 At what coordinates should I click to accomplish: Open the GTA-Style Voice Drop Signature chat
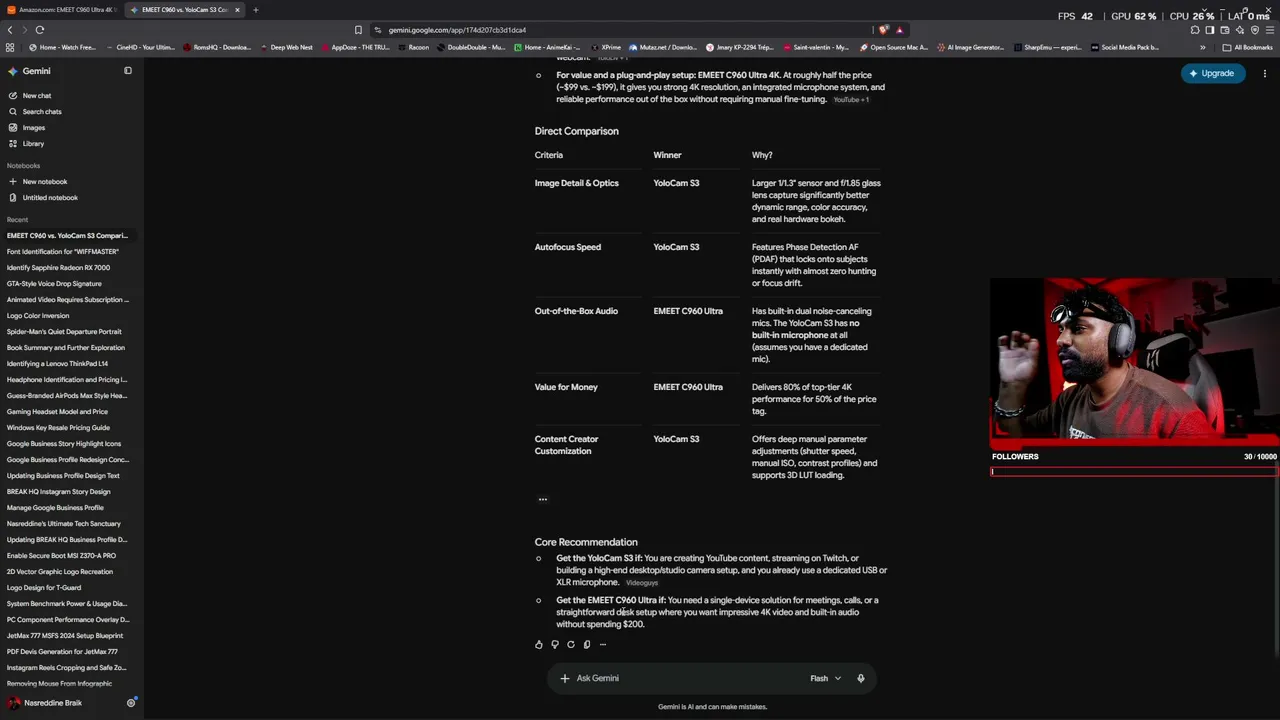(54, 284)
